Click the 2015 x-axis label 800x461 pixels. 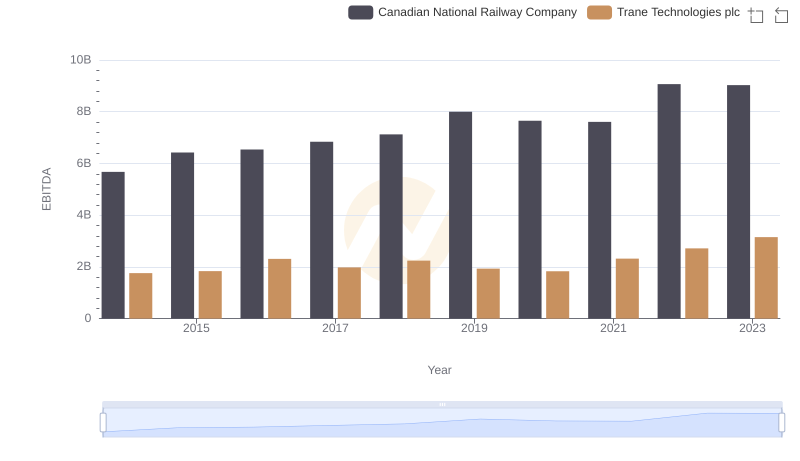[196, 328]
